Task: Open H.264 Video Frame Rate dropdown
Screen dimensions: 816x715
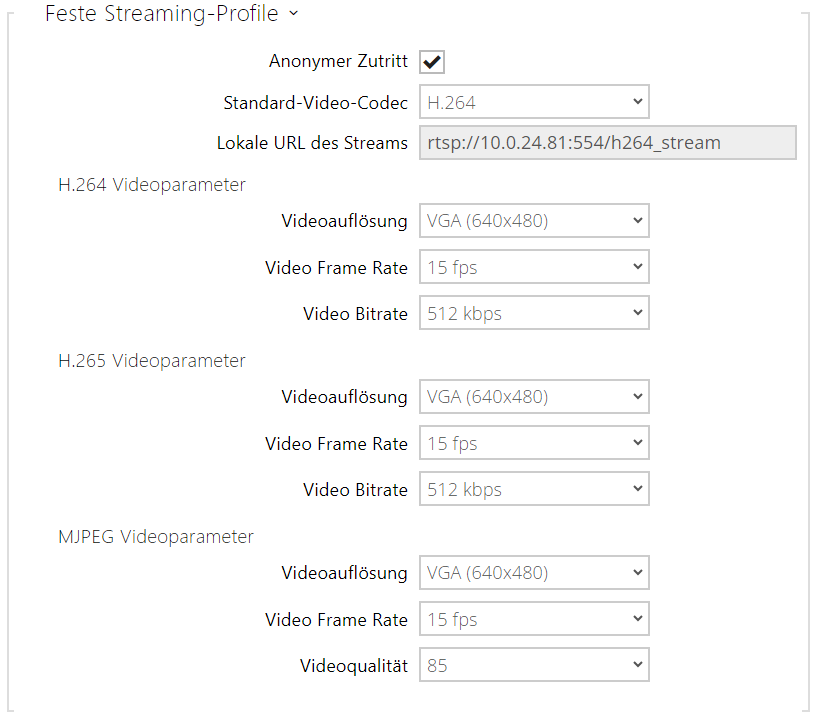Action: [534, 267]
